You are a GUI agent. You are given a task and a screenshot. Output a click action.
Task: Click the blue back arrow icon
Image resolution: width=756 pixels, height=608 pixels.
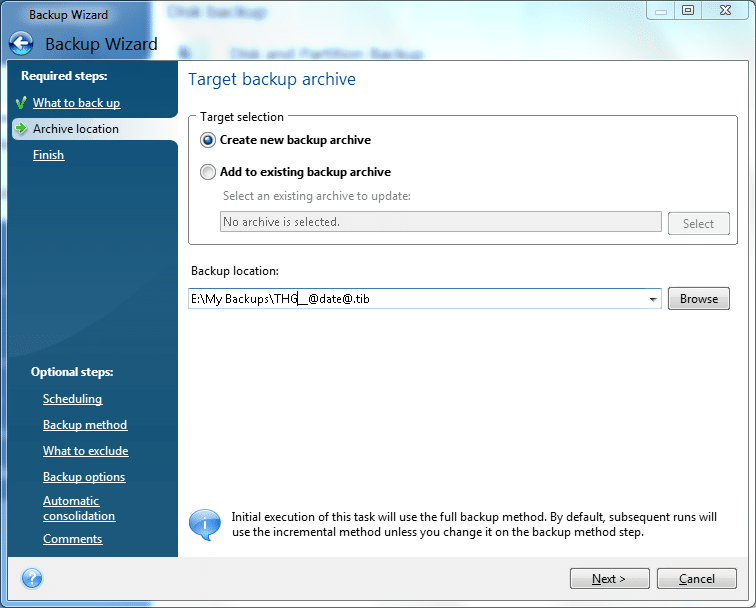(x=21, y=44)
